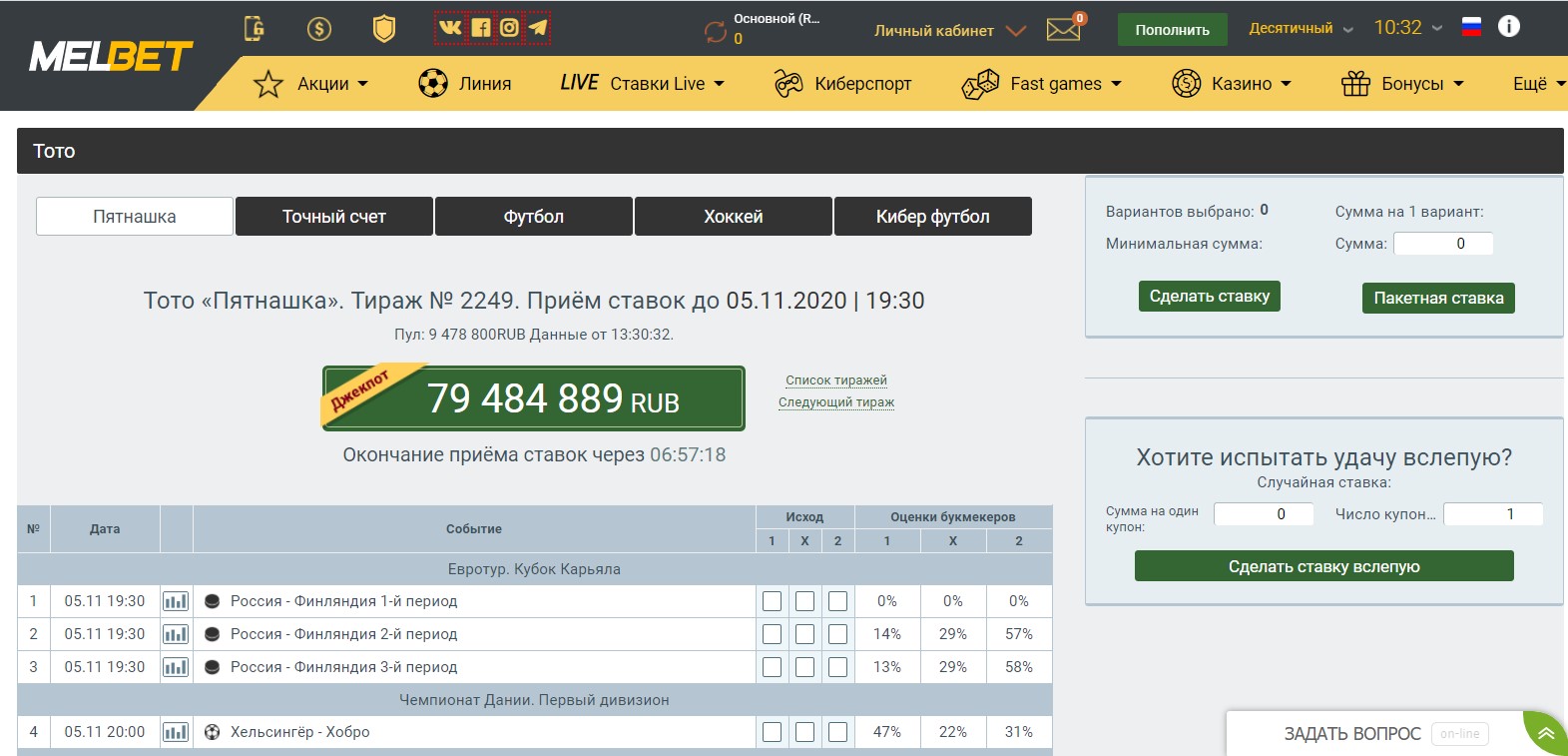
Task: Click the Сумма input field
Action: pyautogui.click(x=1443, y=244)
